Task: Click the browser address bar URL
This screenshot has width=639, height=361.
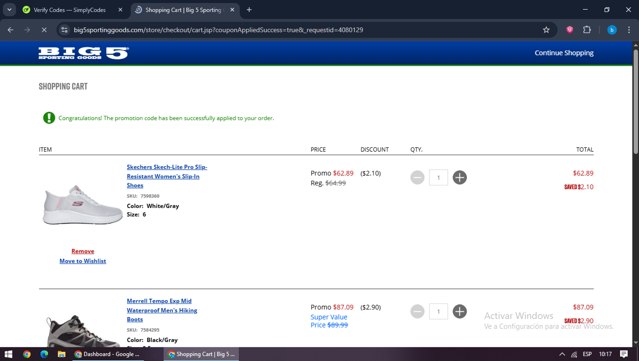Action: click(x=218, y=30)
